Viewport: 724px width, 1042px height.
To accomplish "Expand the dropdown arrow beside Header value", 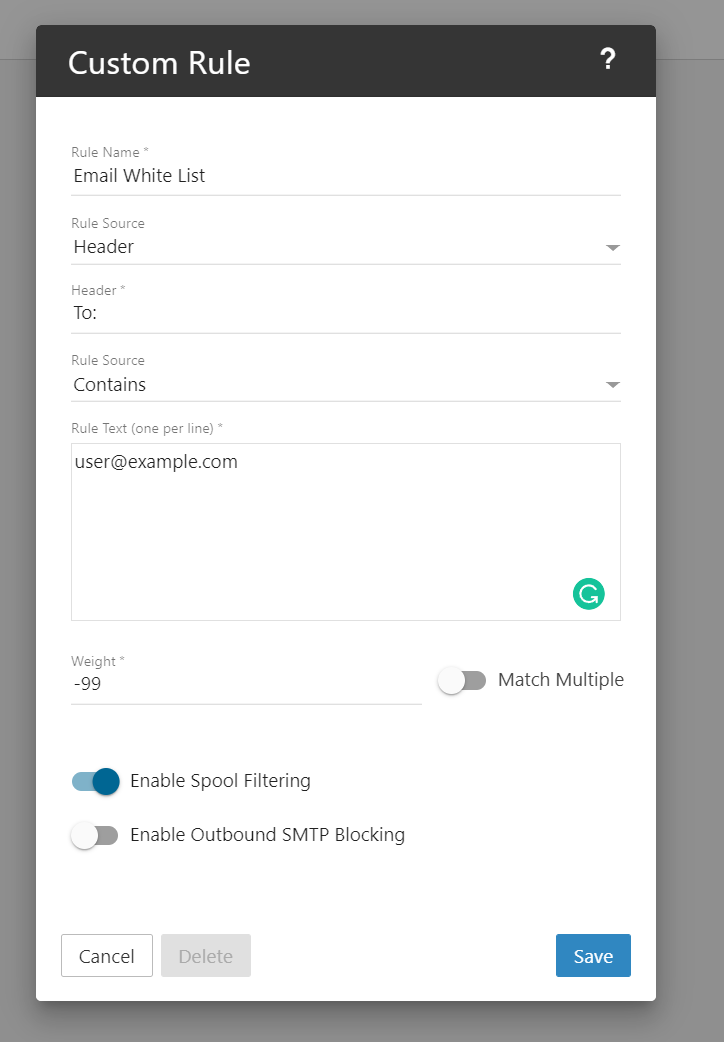I will (613, 247).
